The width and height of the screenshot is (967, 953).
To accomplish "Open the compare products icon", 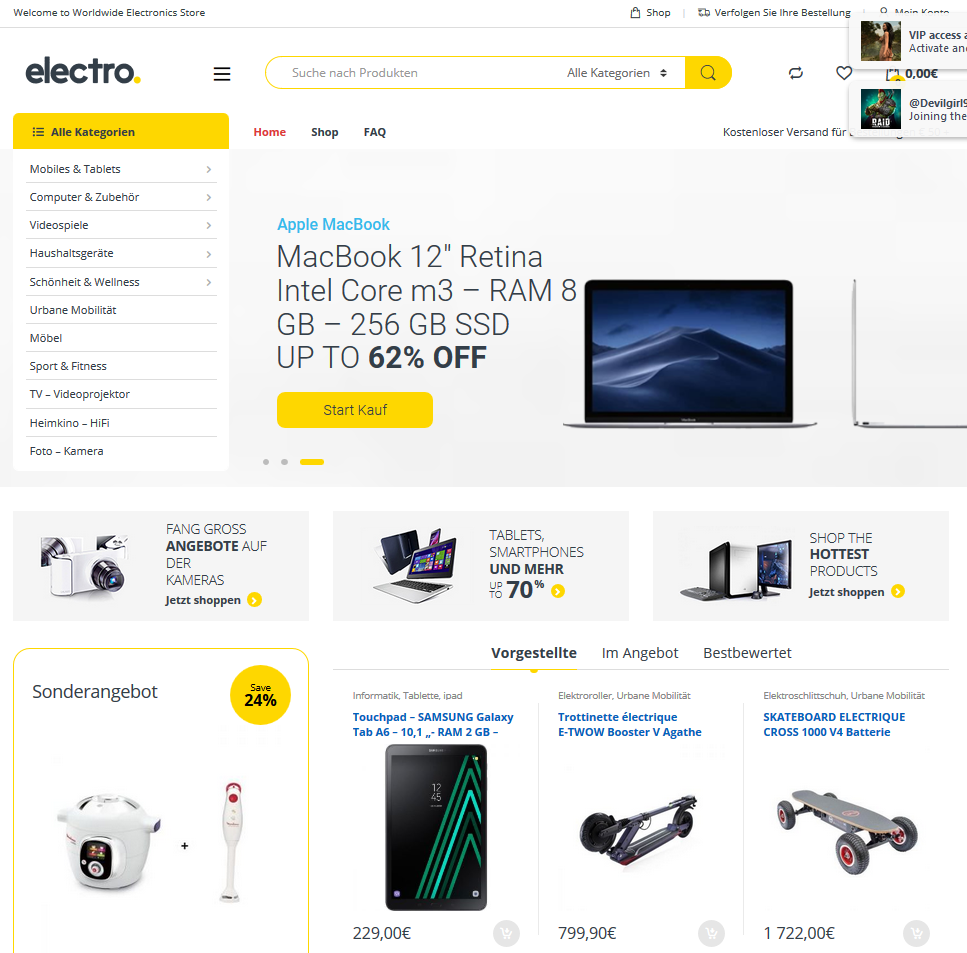I will click(796, 73).
